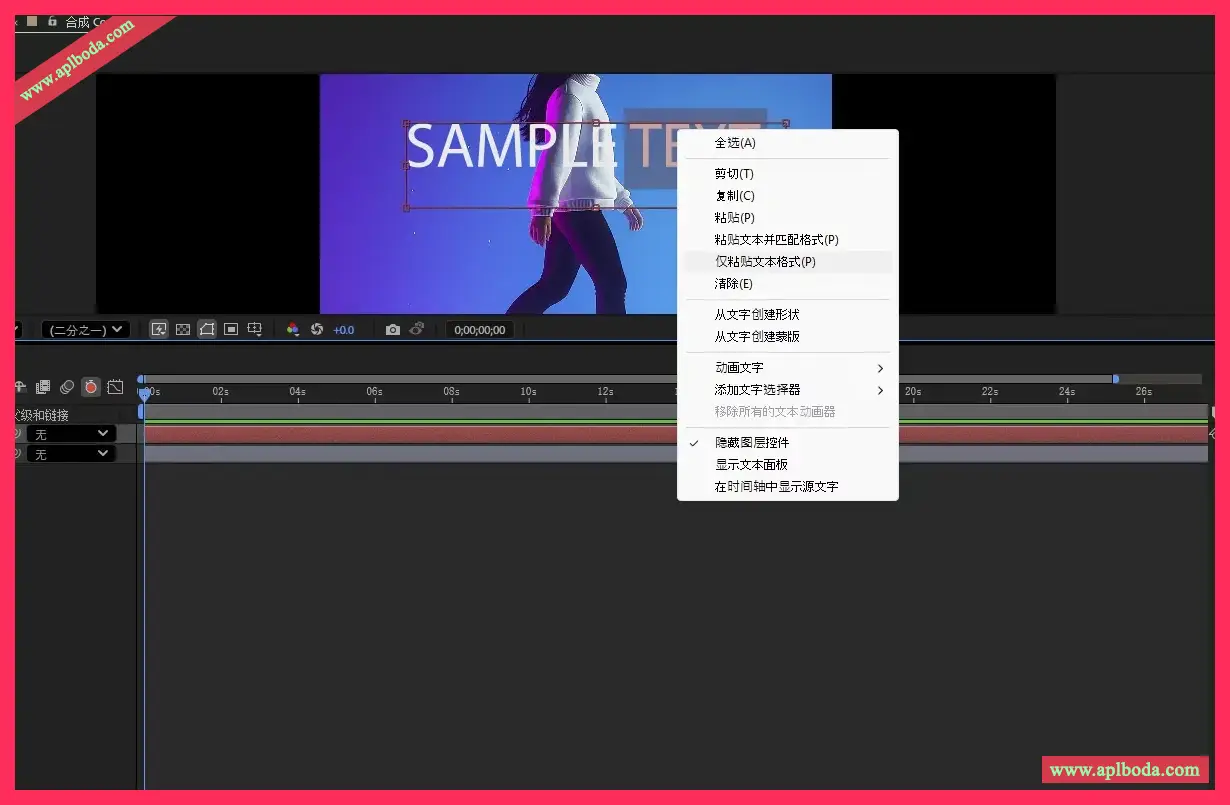1230x805 pixels.
Task: Click the reset exposure icon
Action: point(317,329)
